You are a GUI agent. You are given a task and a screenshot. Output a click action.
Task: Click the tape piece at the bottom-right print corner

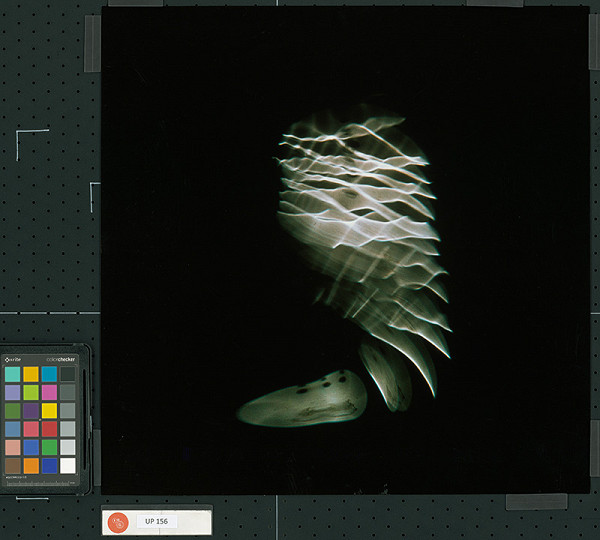536,501
